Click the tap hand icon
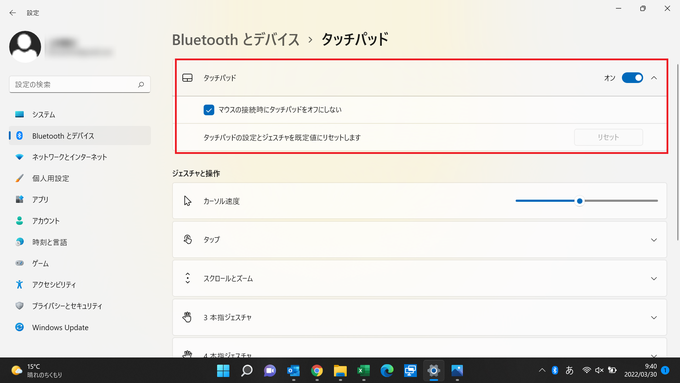The width and height of the screenshot is (680, 383). (x=187, y=239)
